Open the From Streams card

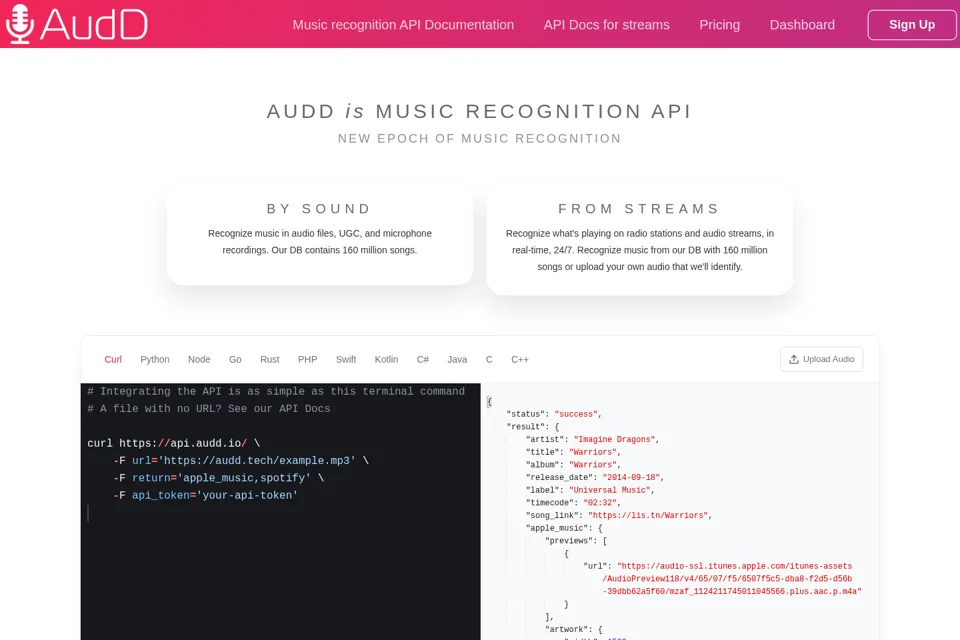point(639,241)
